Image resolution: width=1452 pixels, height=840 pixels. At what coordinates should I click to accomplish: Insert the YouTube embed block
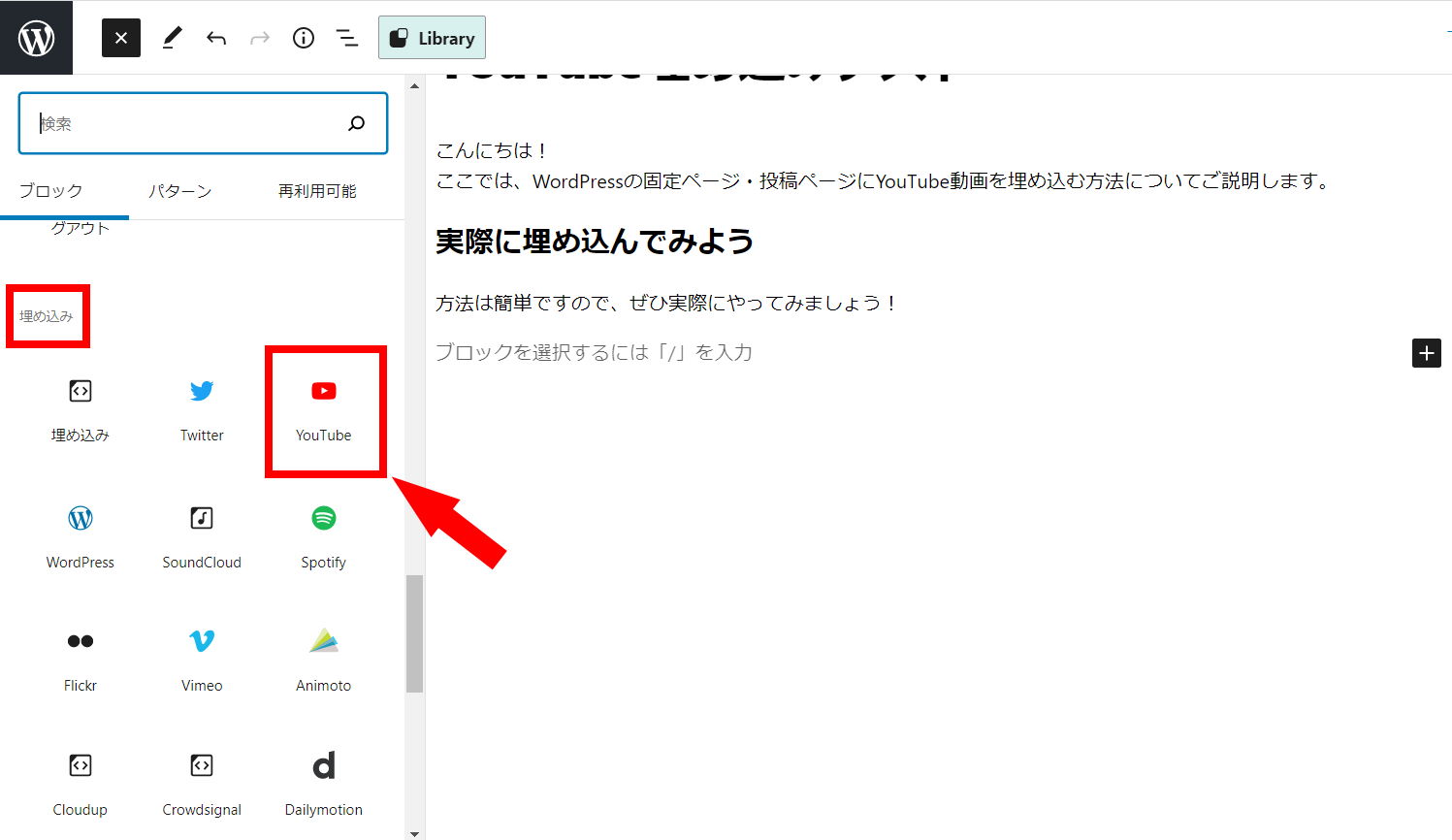(324, 410)
